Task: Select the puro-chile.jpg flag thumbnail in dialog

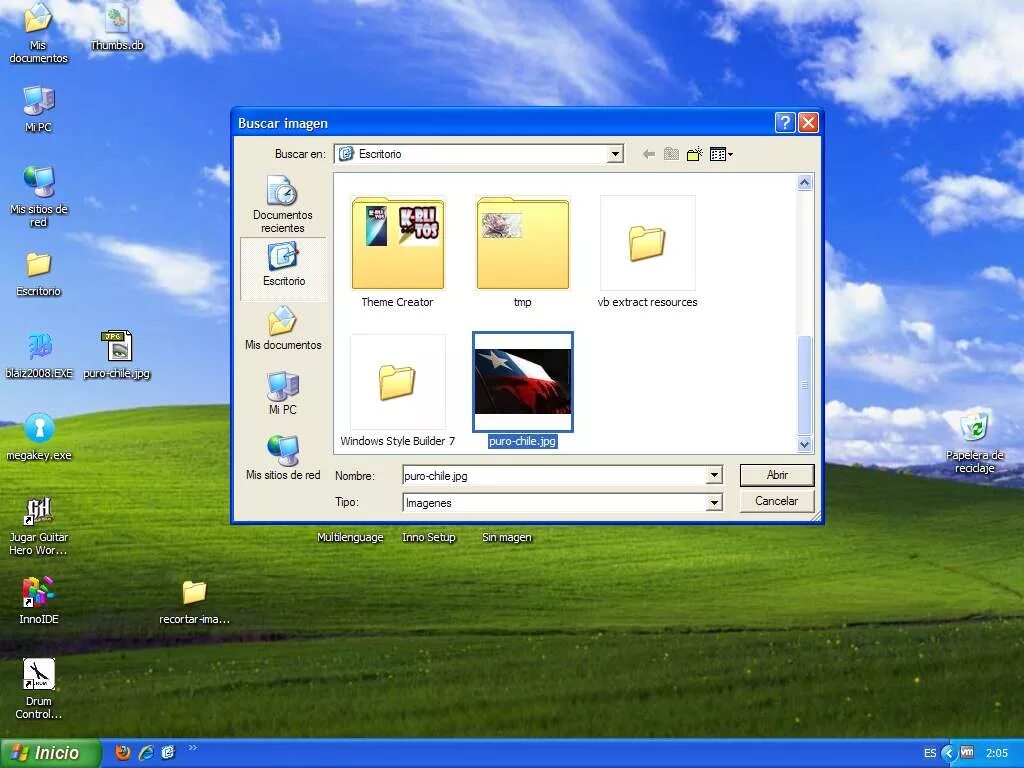Action: pyautogui.click(x=522, y=381)
